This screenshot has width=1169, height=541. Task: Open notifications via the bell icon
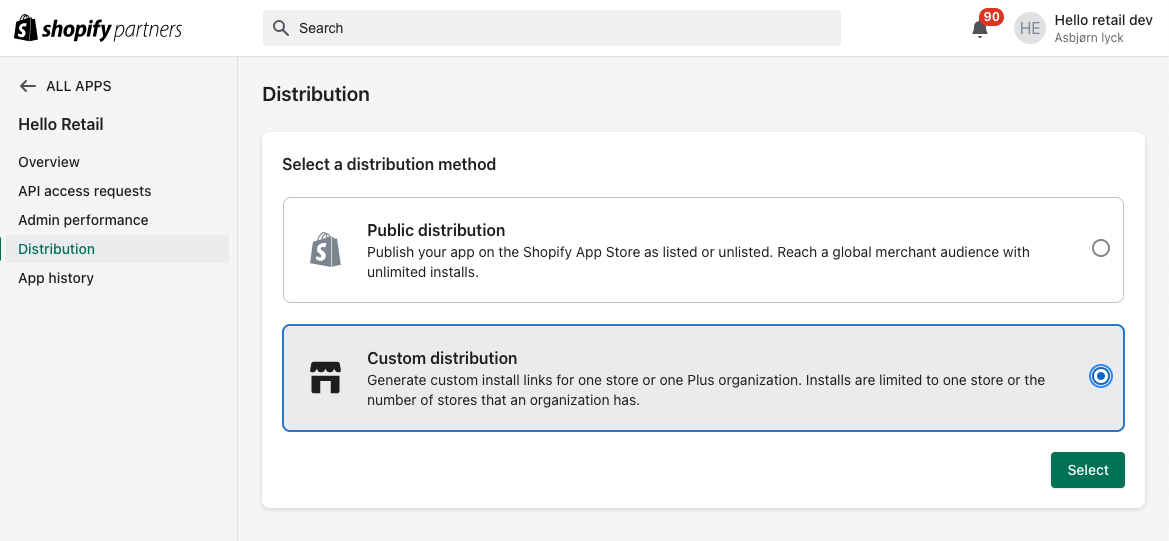coord(980,29)
